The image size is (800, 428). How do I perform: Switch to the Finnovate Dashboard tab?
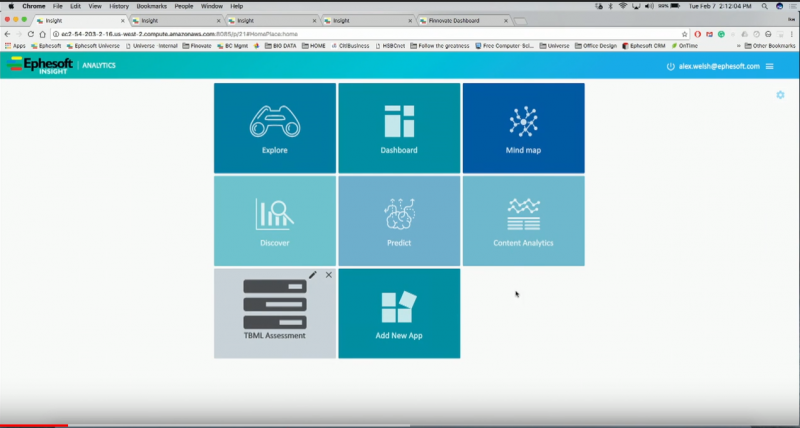(463, 21)
